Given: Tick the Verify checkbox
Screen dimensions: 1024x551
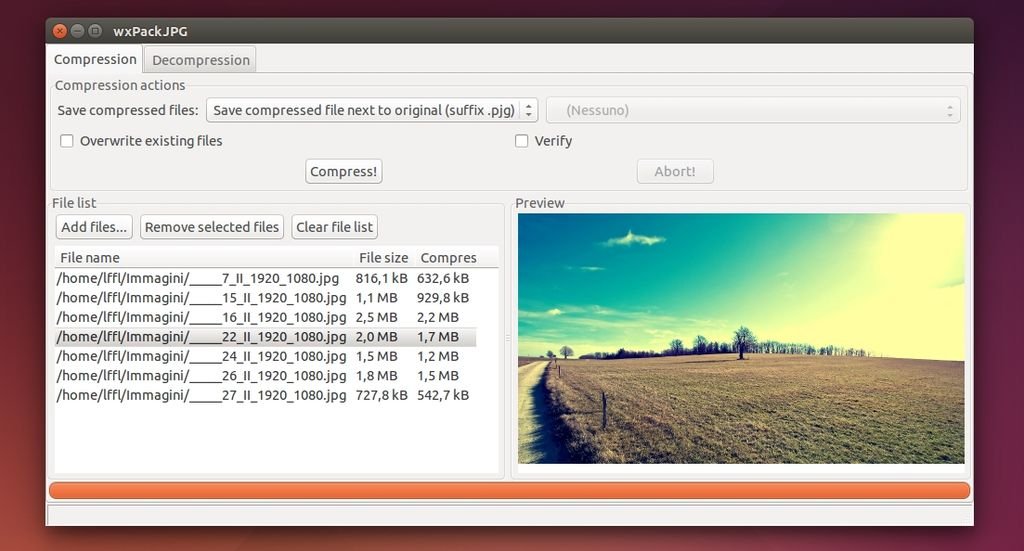Looking at the screenshot, I should pyautogui.click(x=521, y=141).
